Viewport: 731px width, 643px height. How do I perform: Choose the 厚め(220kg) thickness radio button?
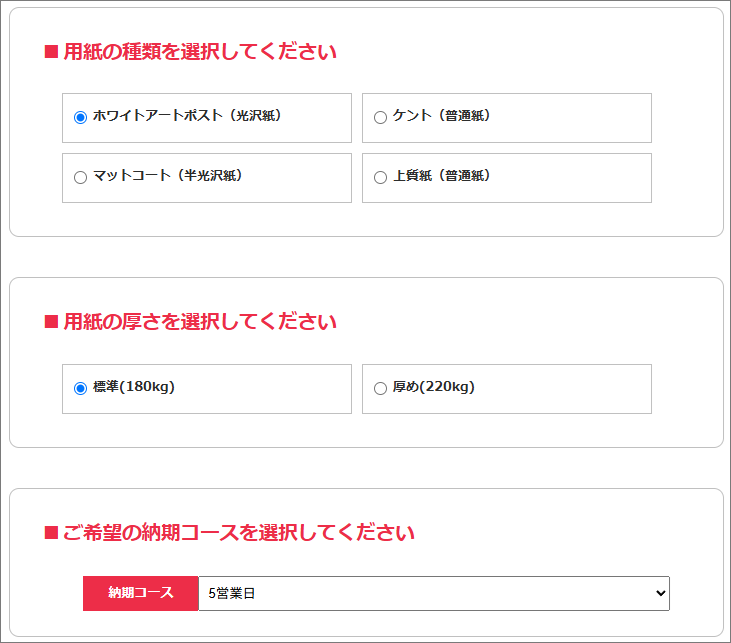point(380,388)
